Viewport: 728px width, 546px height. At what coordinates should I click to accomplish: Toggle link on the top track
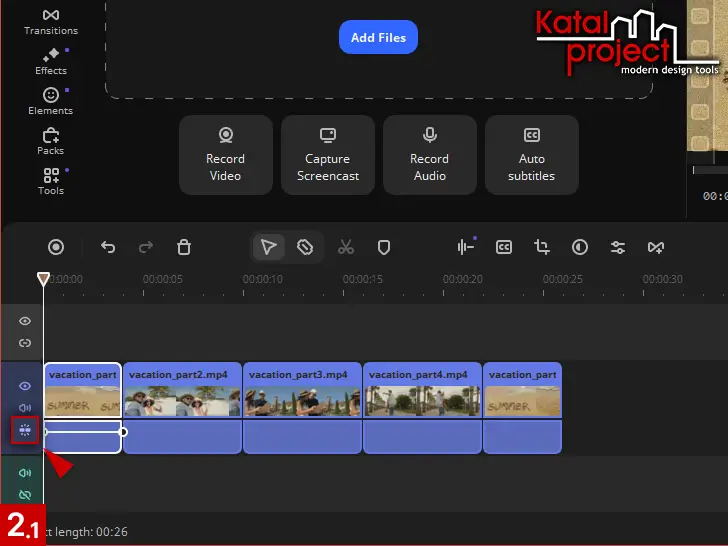tap(25, 343)
